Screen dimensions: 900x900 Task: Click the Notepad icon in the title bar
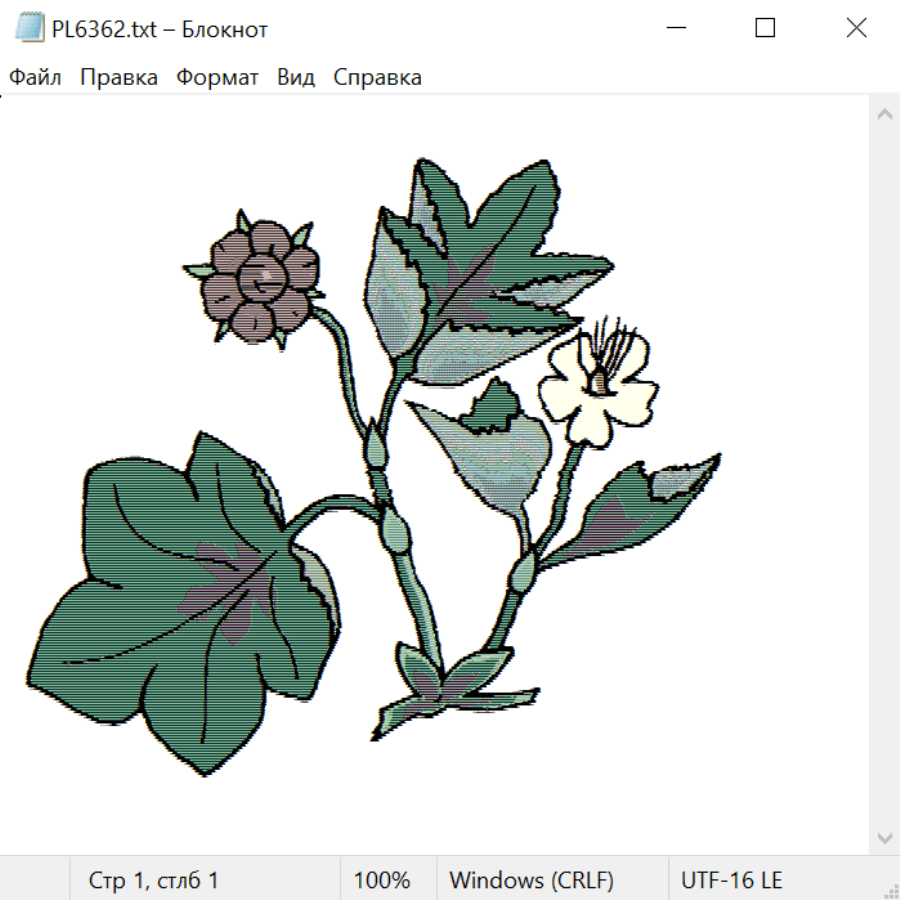(x=30, y=28)
